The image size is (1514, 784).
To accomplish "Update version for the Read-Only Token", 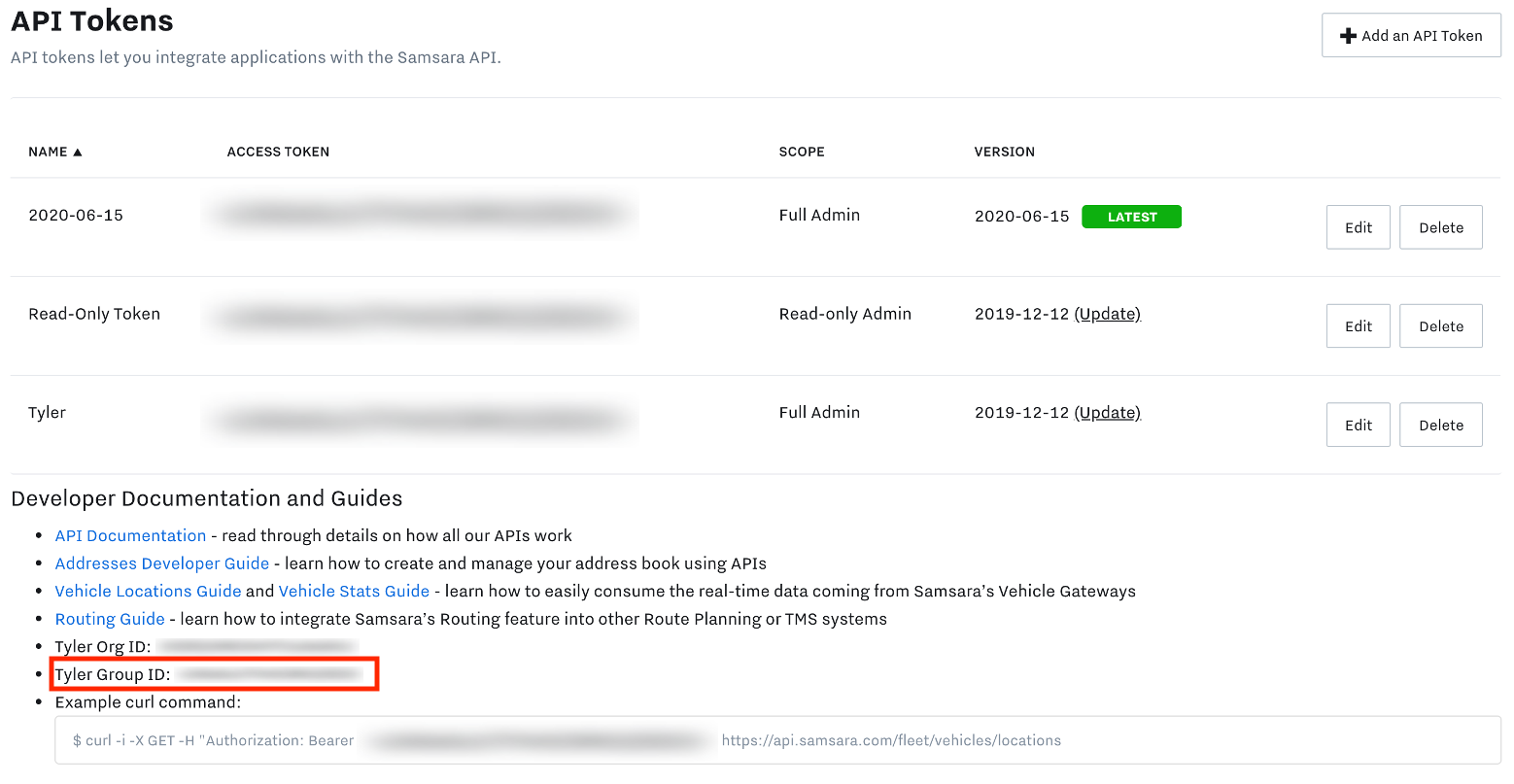I will (x=1107, y=314).
